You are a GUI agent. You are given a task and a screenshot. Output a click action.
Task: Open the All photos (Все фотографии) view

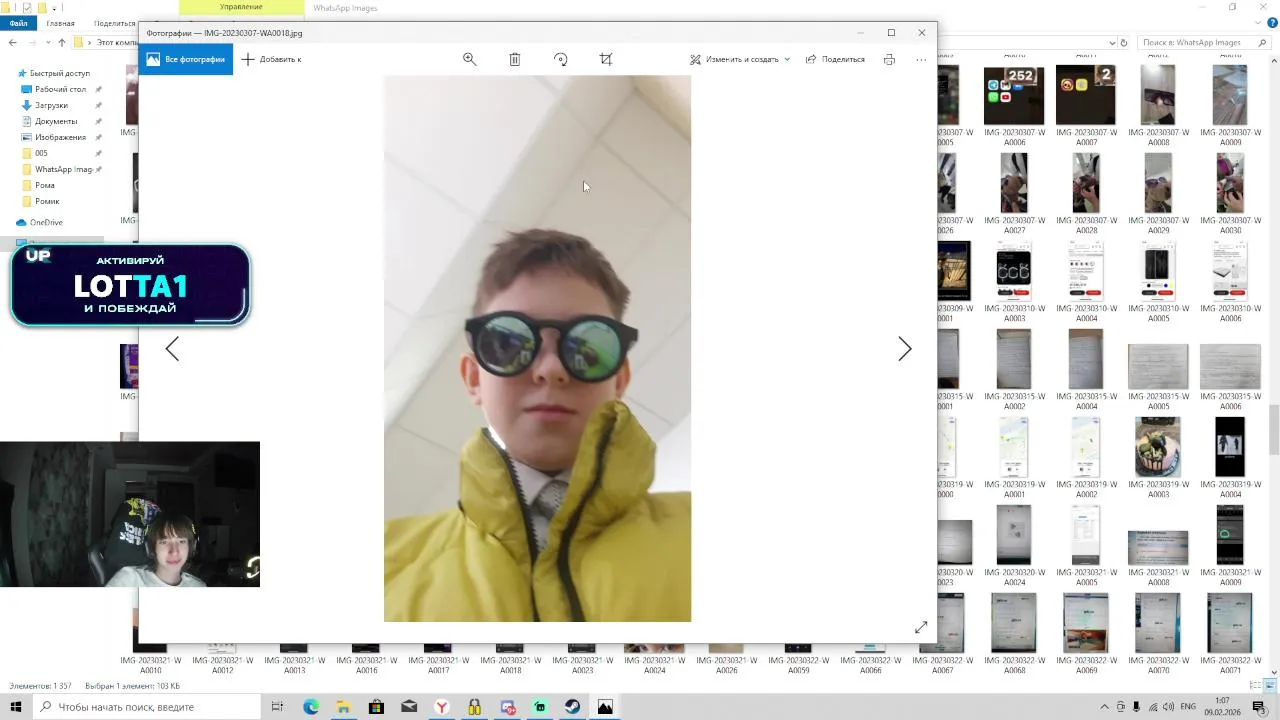click(186, 59)
